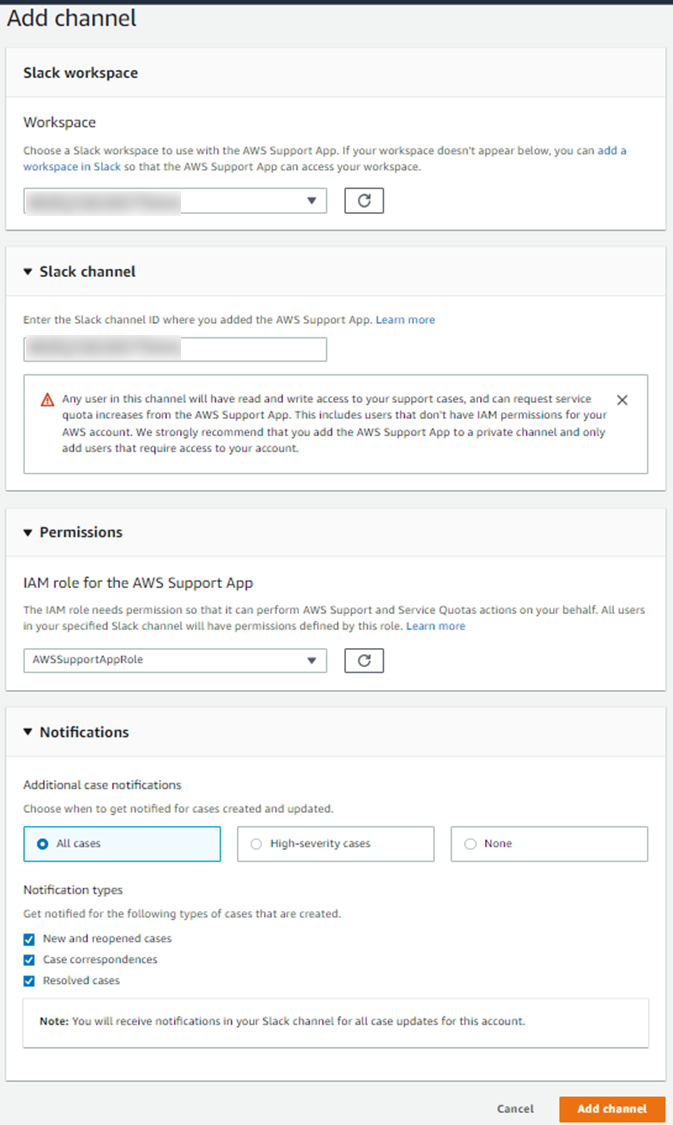The width and height of the screenshot is (673, 1125).
Task: Uncheck Resolved cases
Action: click(x=29, y=981)
